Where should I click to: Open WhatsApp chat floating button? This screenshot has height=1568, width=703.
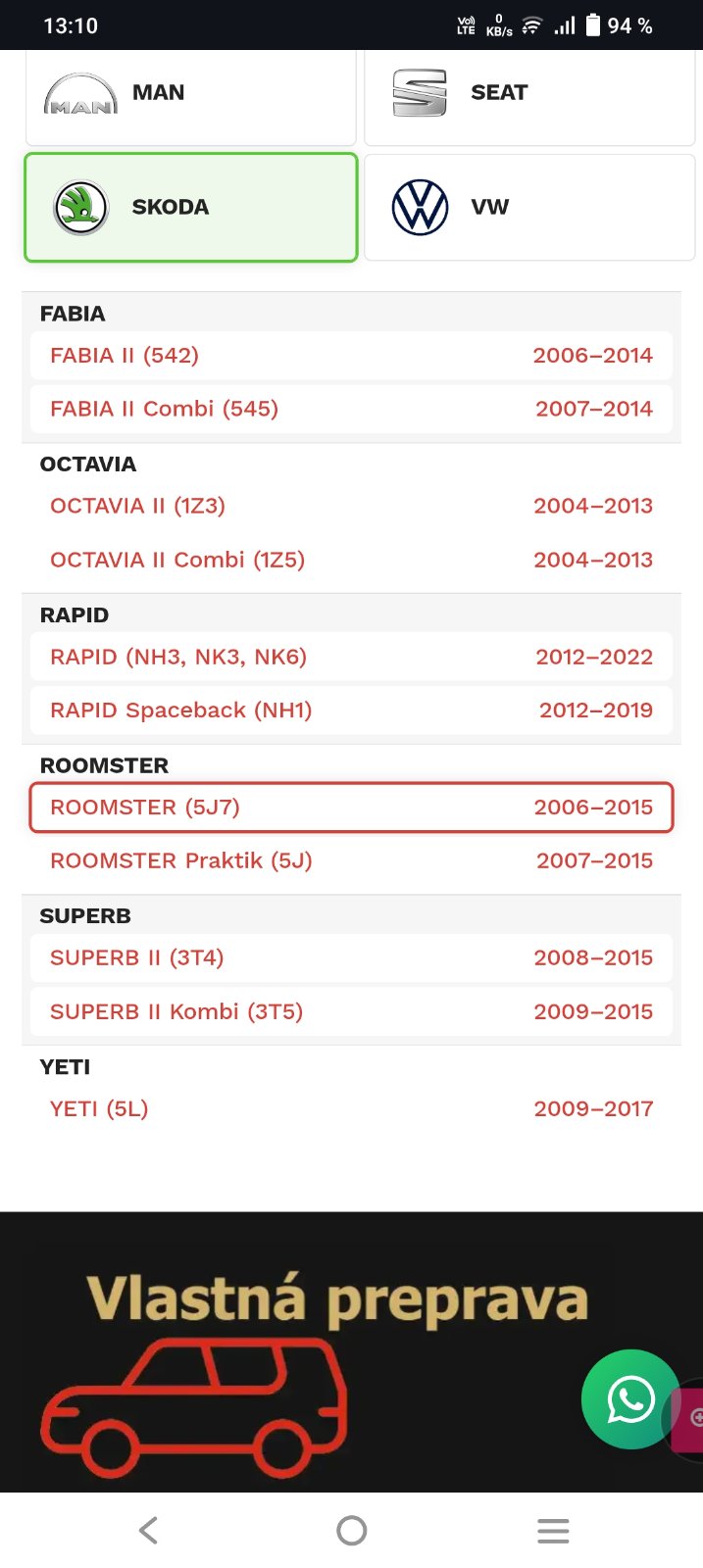pyautogui.click(x=629, y=1399)
